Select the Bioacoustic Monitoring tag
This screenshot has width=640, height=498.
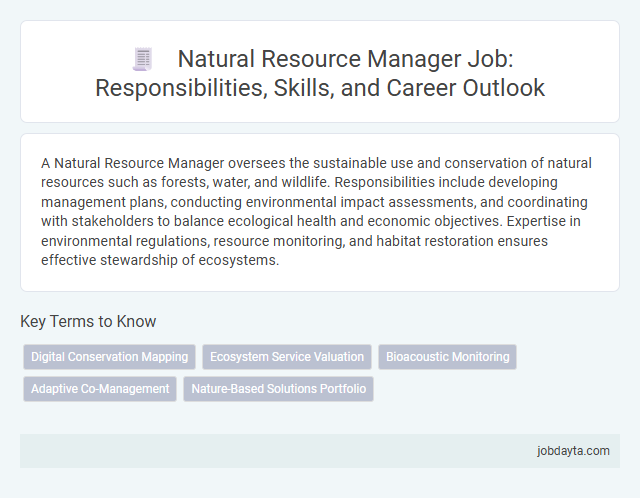[x=447, y=357]
